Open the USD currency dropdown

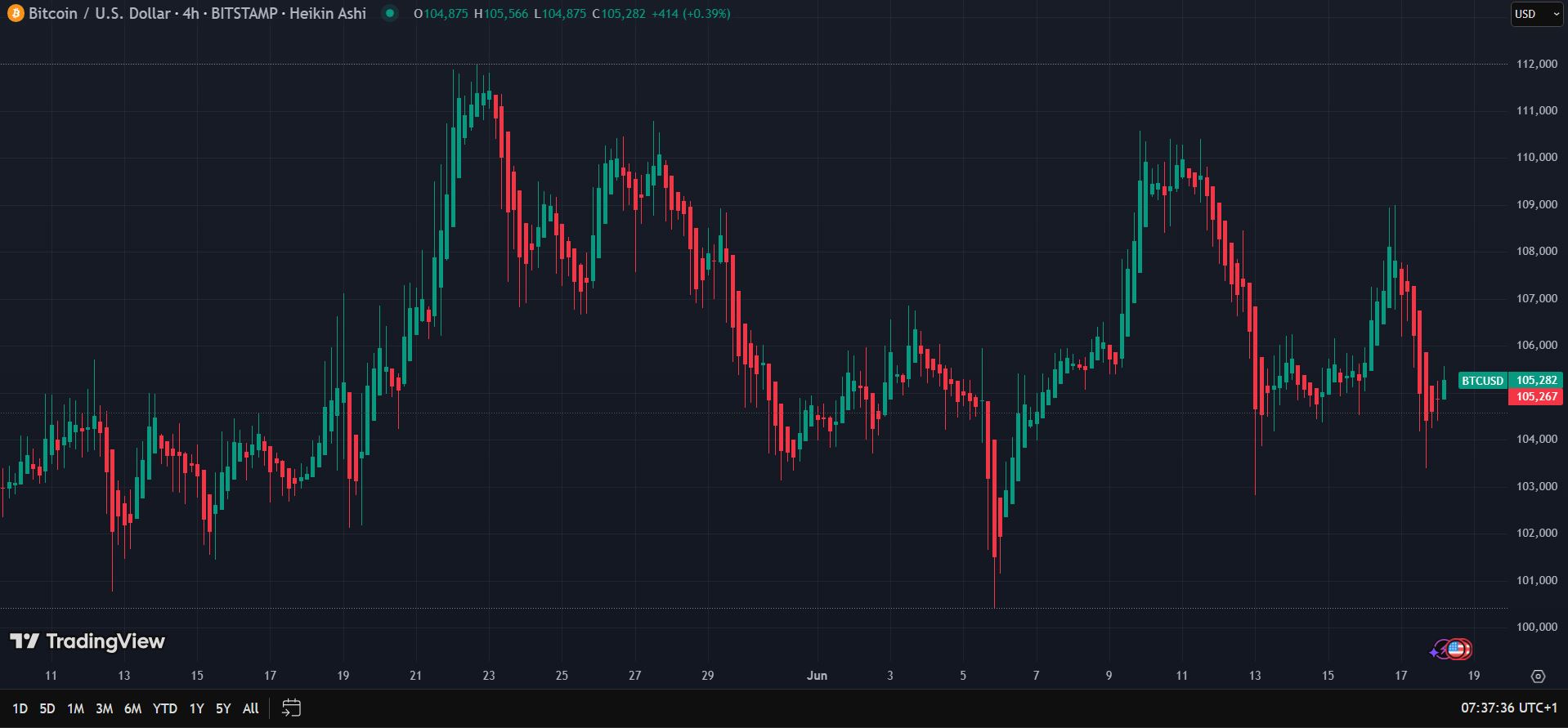tap(1537, 14)
